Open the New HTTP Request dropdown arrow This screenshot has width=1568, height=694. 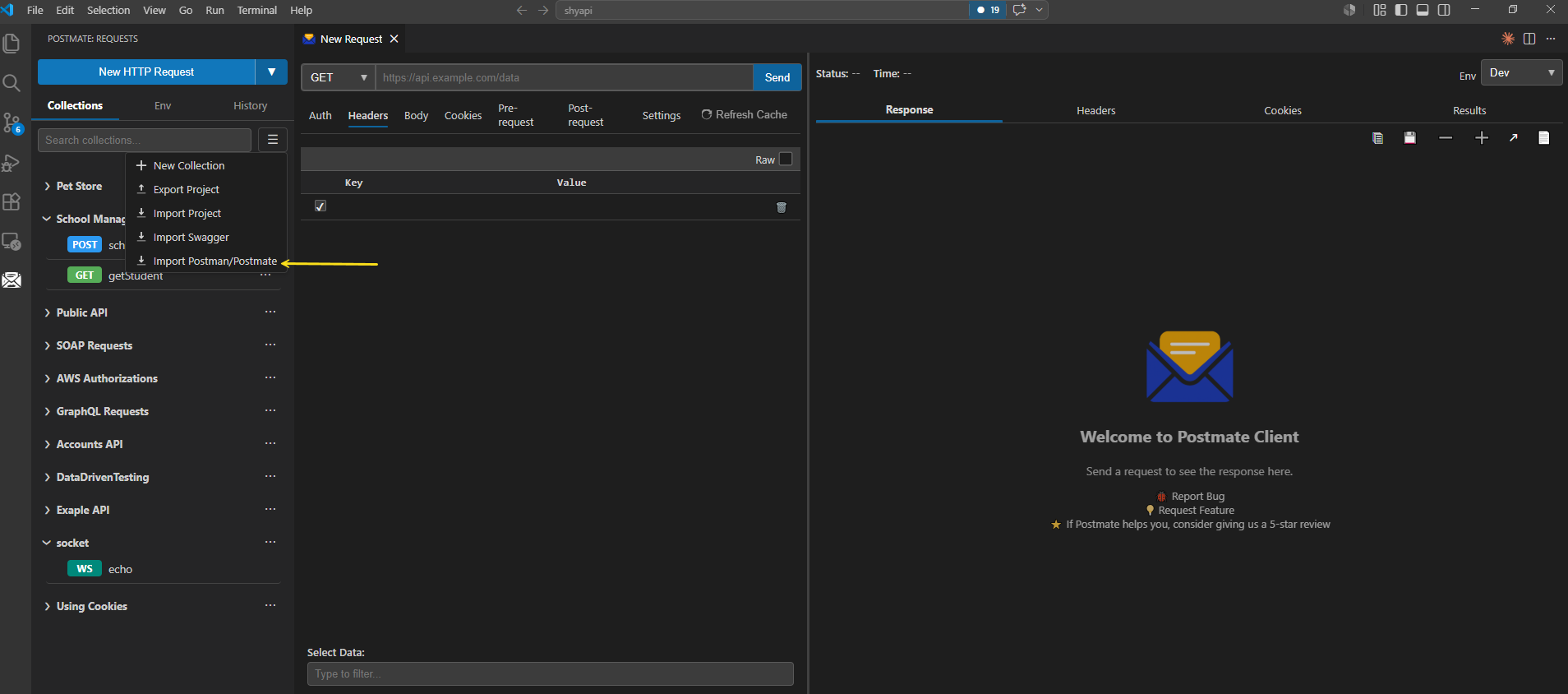[271, 72]
